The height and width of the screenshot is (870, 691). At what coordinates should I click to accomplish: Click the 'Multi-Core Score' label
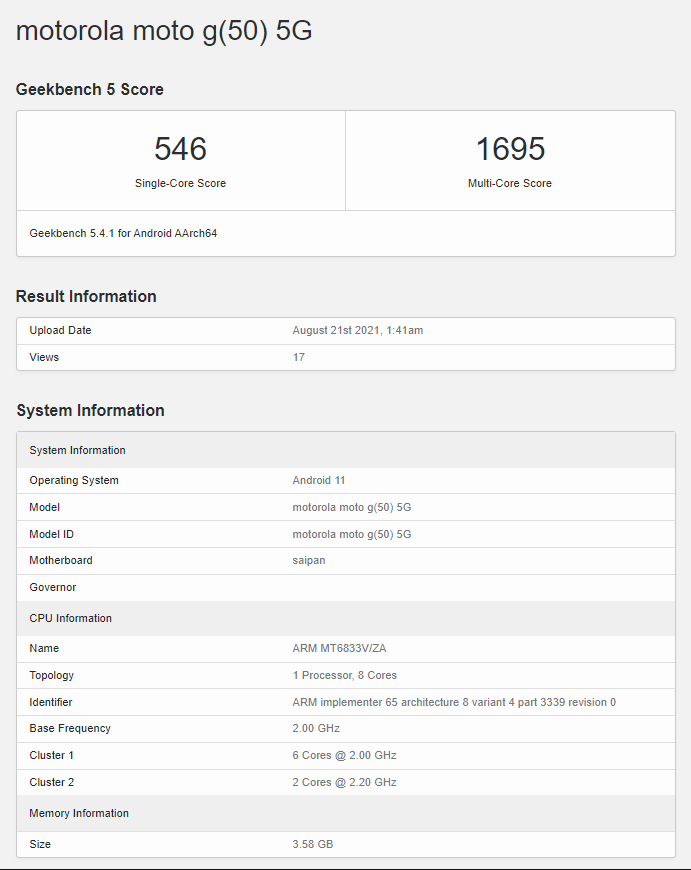pos(510,183)
